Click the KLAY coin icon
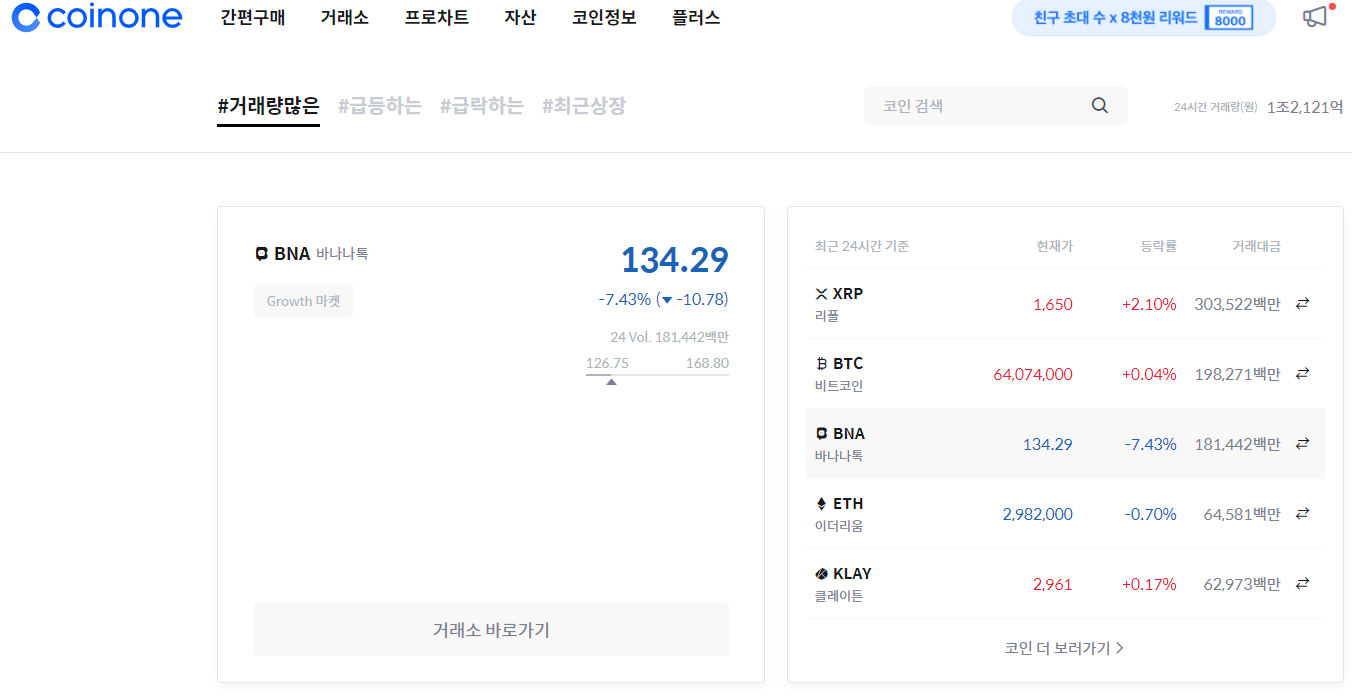1352x699 pixels. (x=822, y=574)
